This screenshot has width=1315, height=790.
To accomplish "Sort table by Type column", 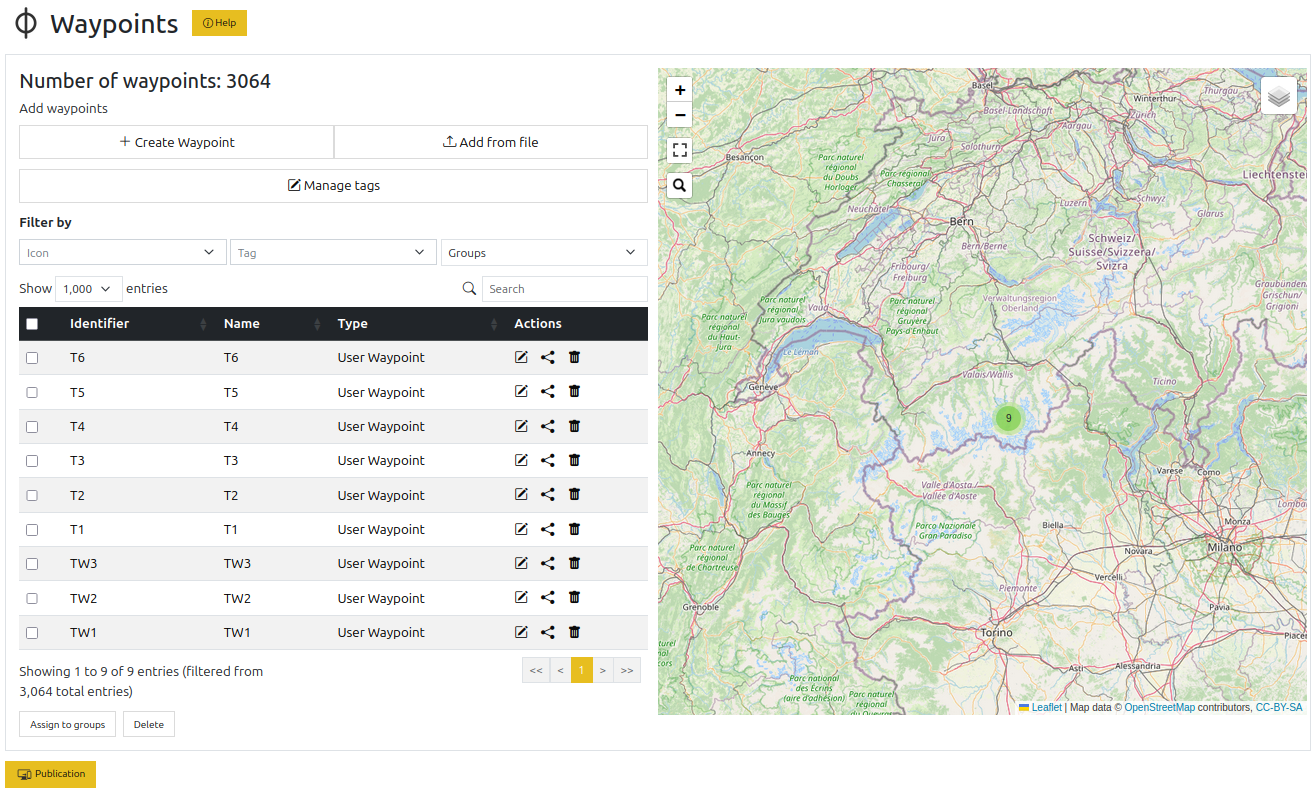I will pos(416,324).
